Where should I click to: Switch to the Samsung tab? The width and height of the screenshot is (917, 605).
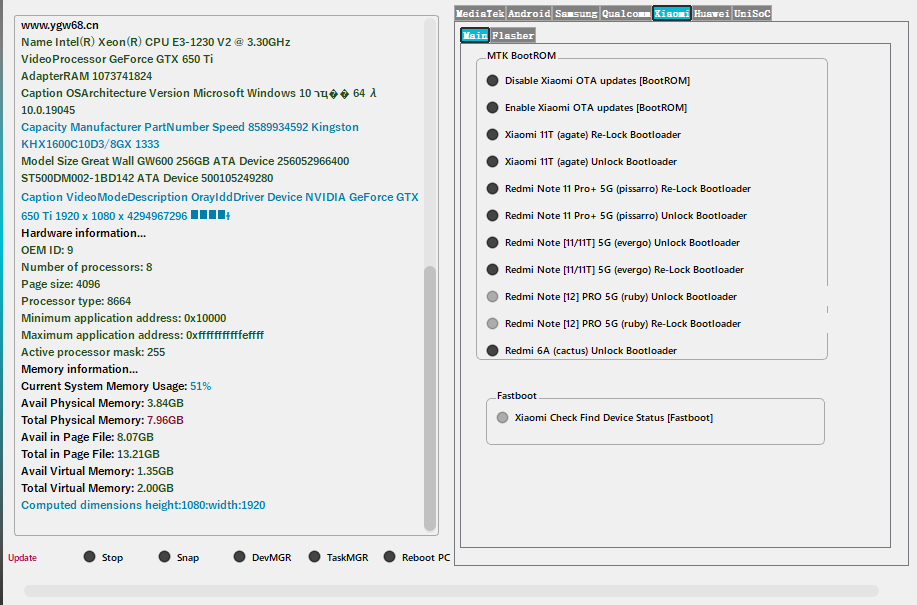(576, 13)
